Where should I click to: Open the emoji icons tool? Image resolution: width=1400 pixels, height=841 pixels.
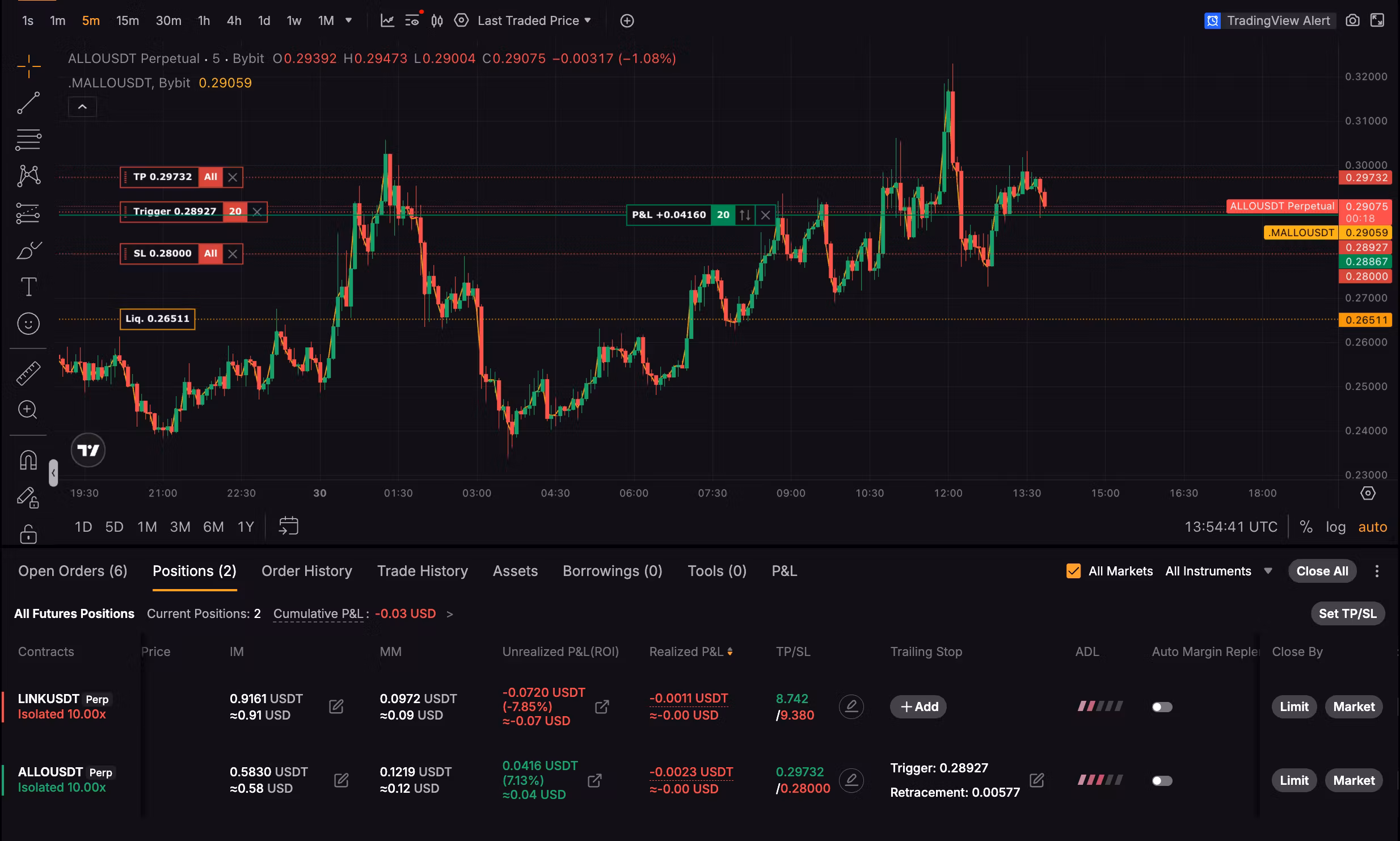coord(28,323)
